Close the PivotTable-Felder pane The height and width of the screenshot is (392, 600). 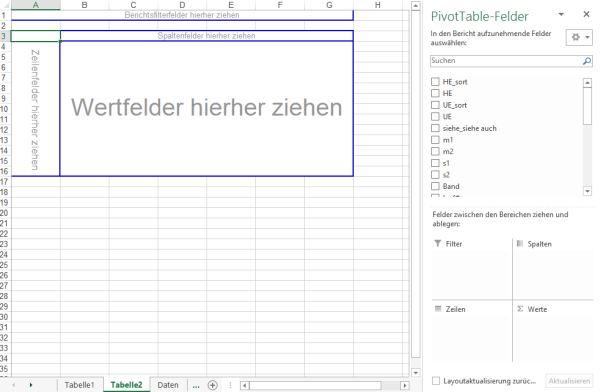586,14
